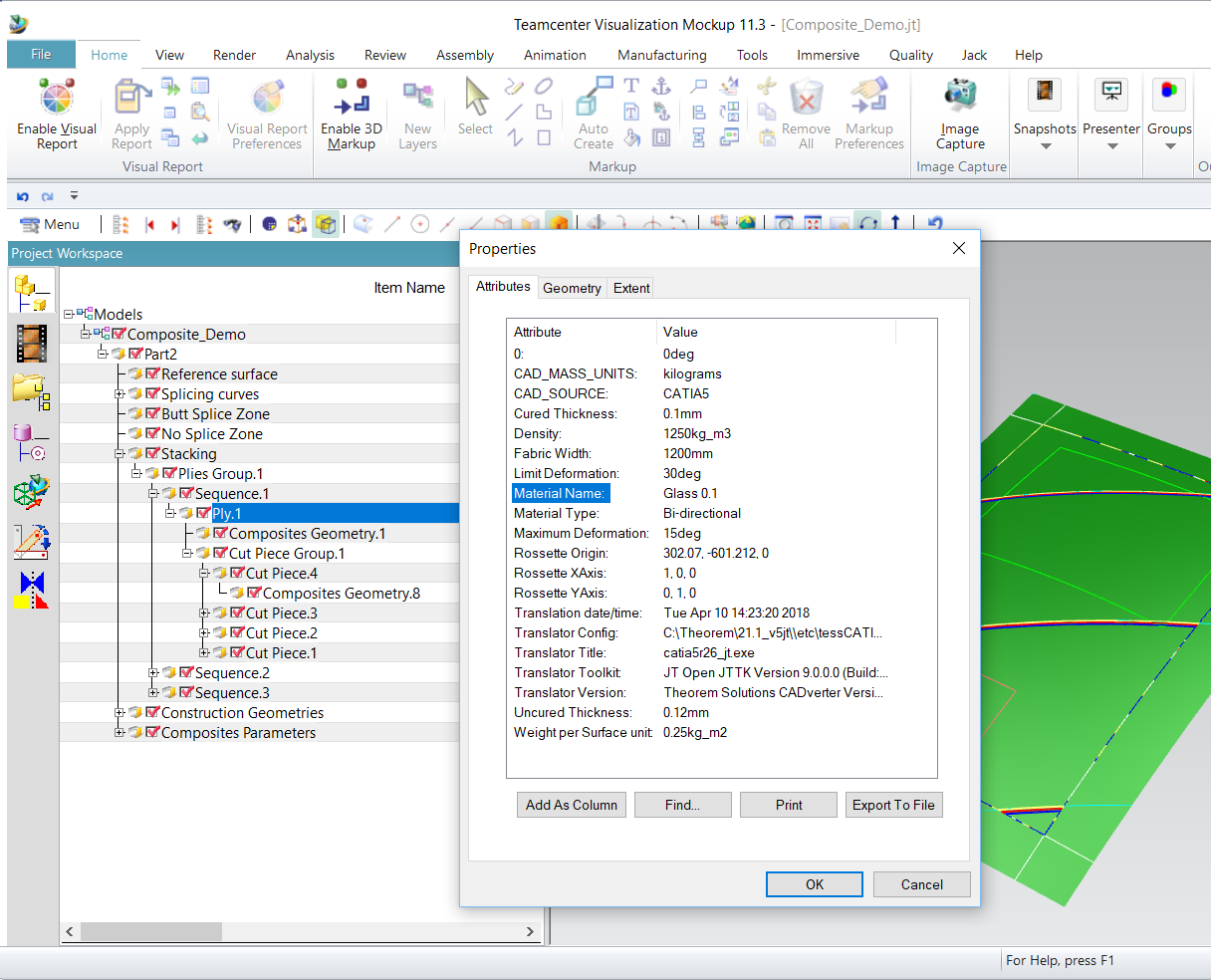Click the Select arrow tool

point(476,97)
